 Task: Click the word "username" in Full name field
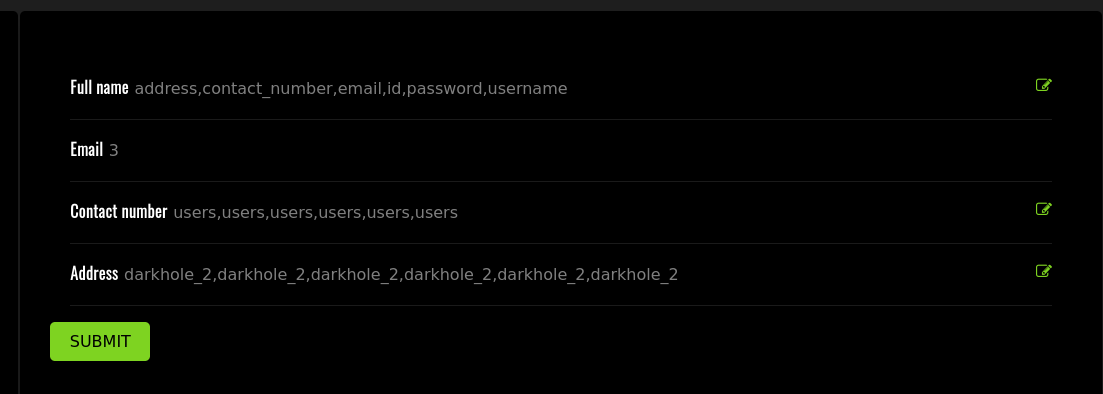click(528, 89)
